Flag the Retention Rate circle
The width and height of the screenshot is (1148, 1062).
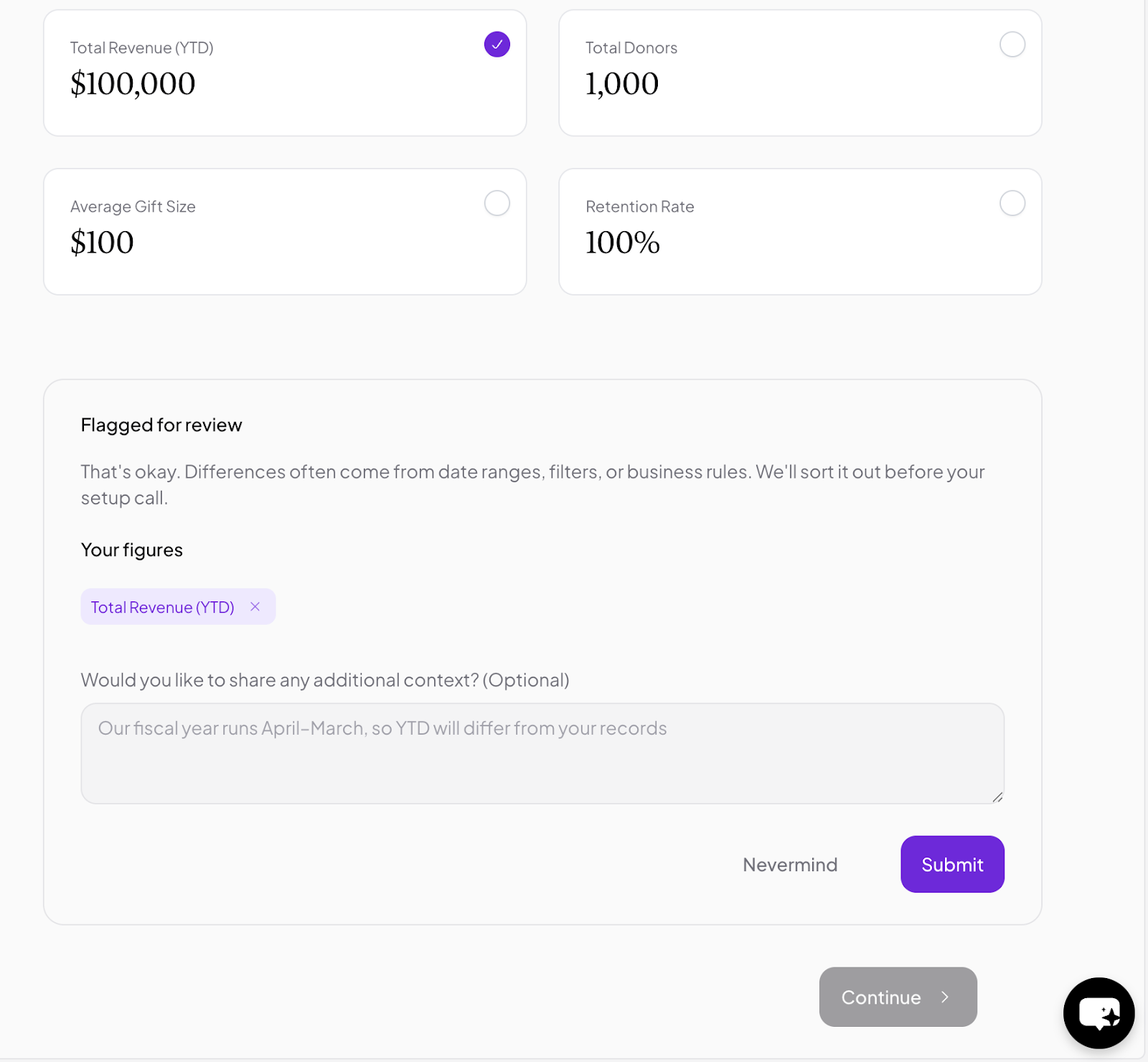[x=1012, y=203]
